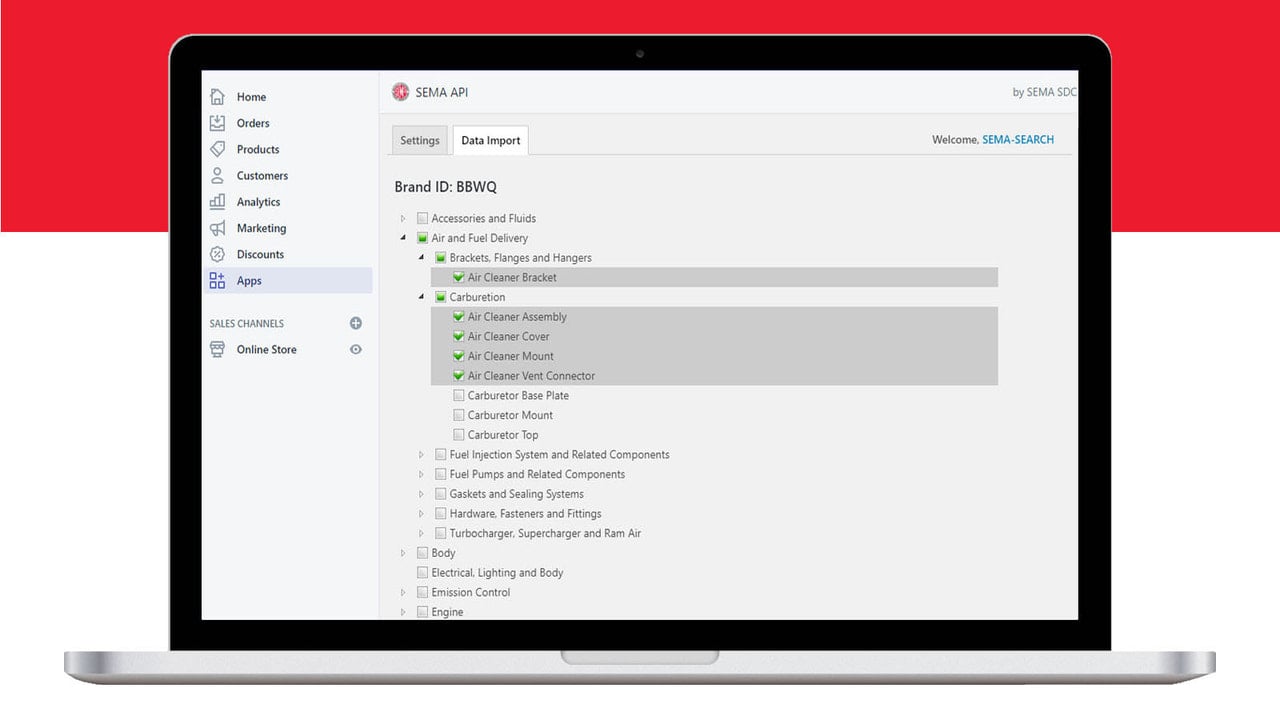
Task: Open the Discounts percent icon
Action: (217, 254)
